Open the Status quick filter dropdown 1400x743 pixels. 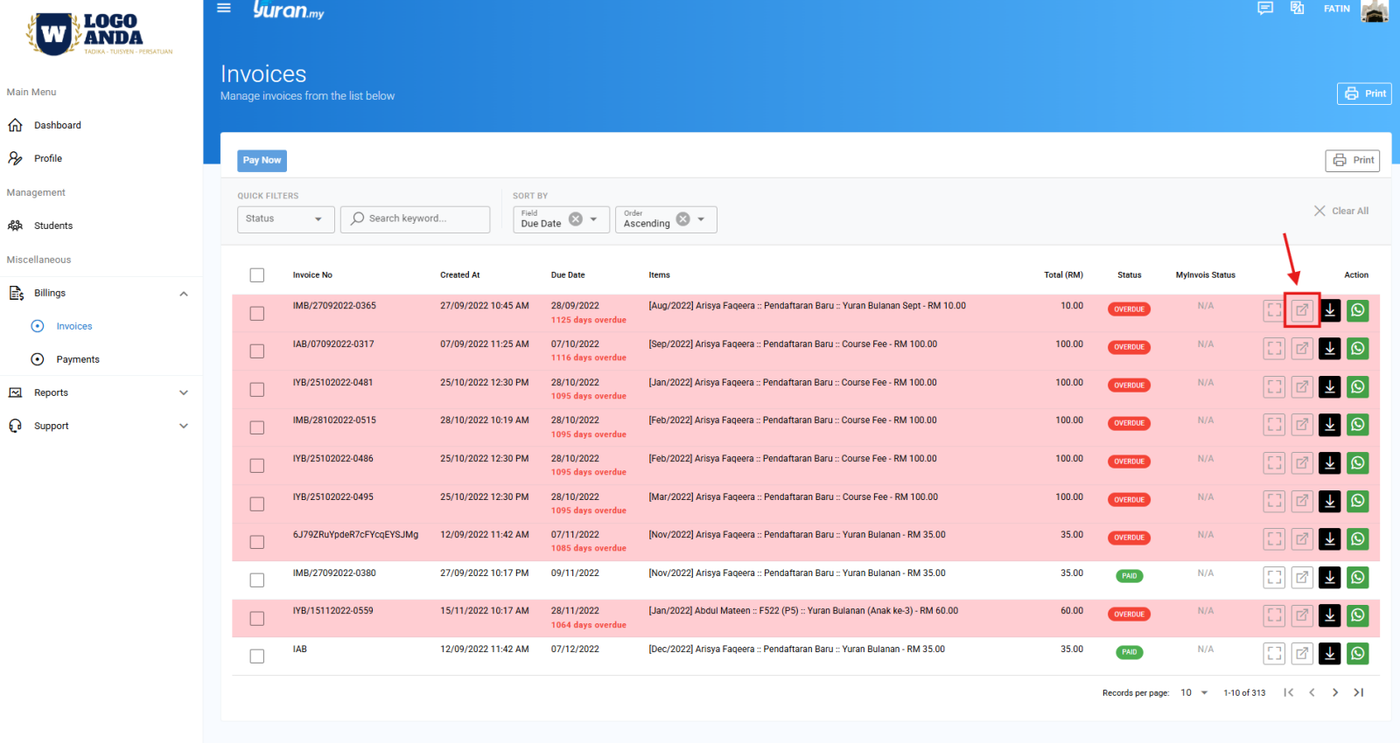coord(285,219)
